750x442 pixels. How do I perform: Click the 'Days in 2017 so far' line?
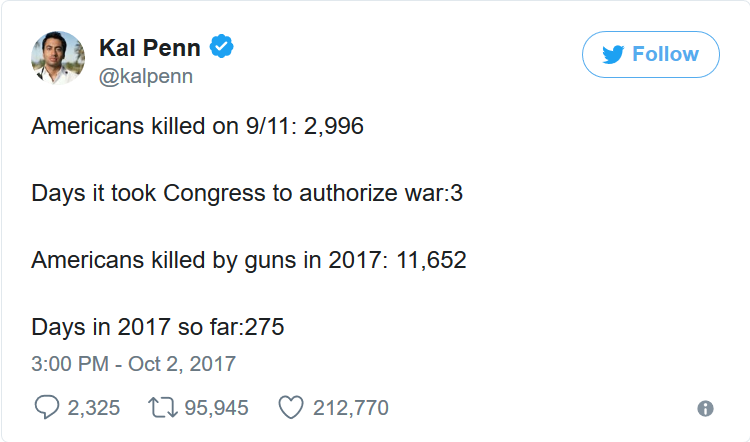tap(158, 328)
